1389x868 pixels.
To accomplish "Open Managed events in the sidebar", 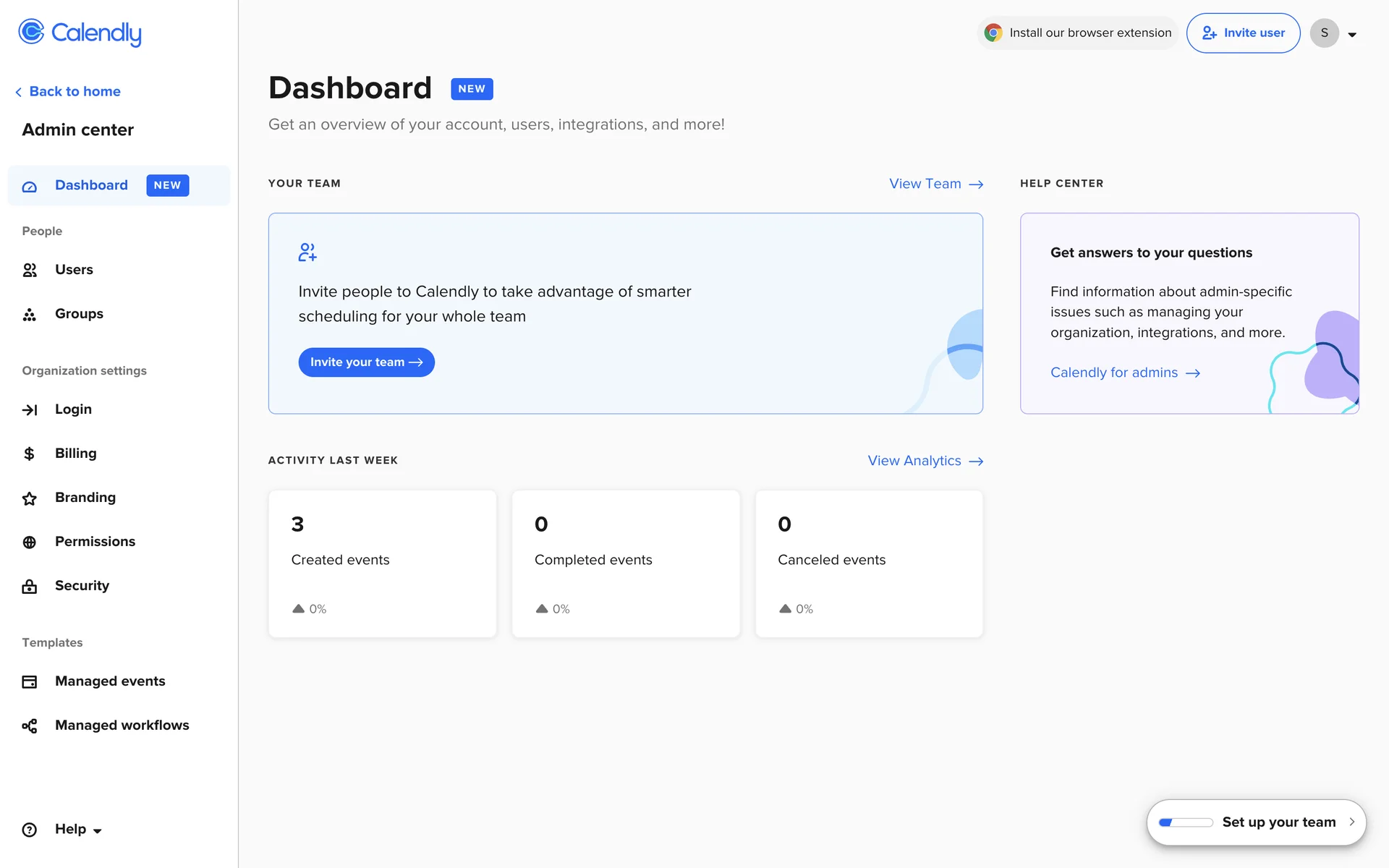I will (110, 681).
